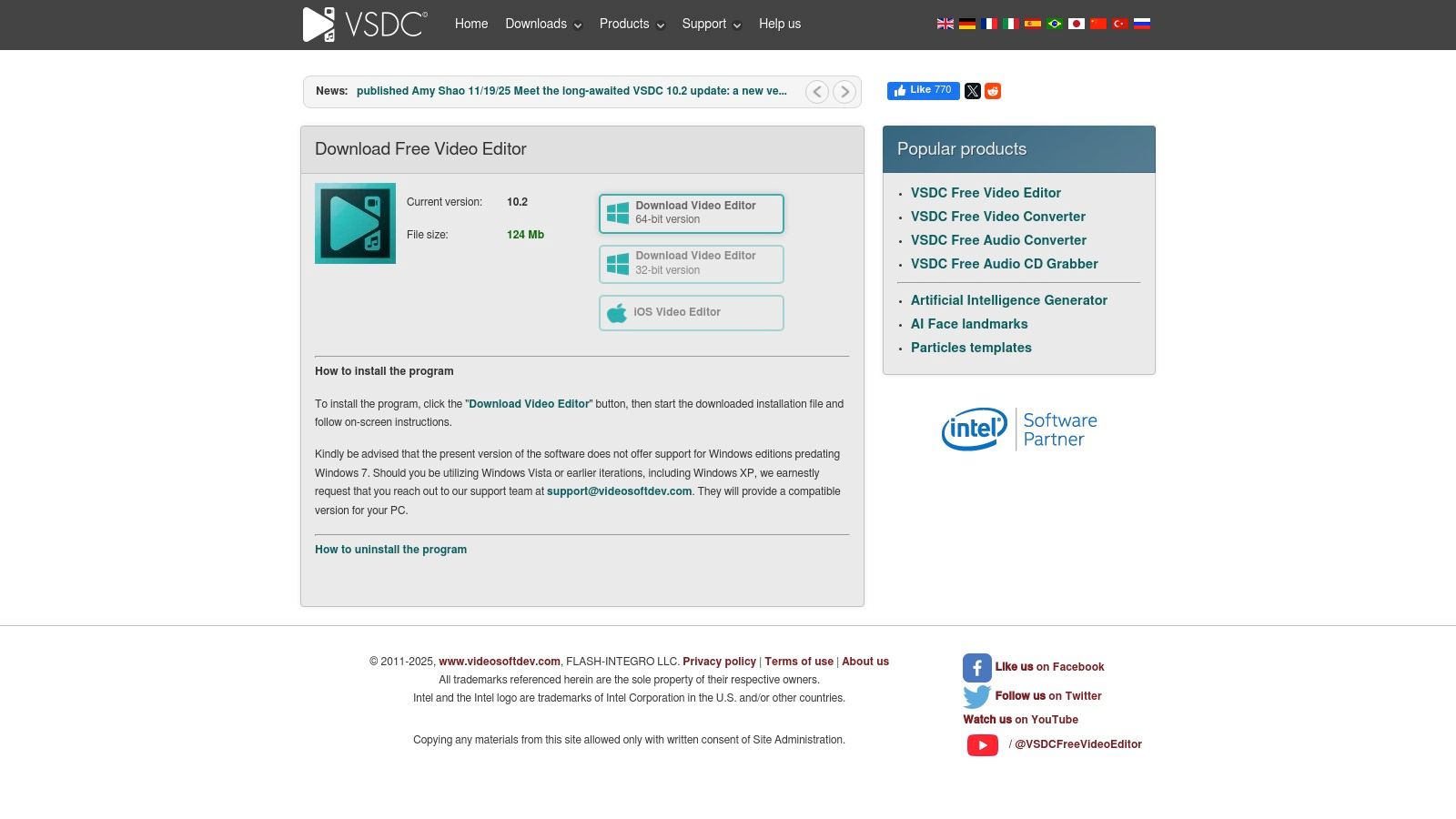The width and height of the screenshot is (1456, 819).
Task: Click the next arrow on the news carousel
Action: 845,91
